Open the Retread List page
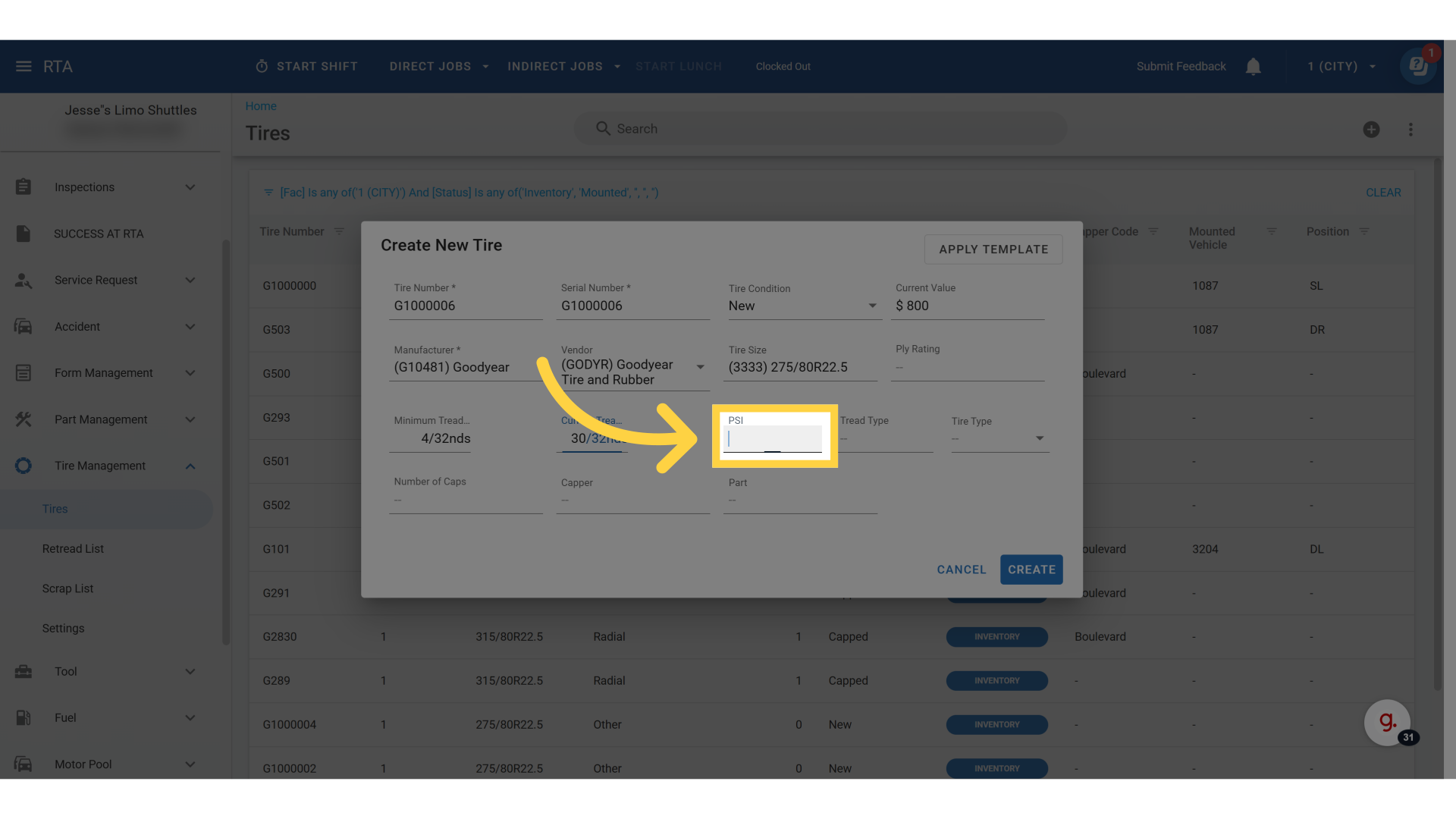 (73, 549)
